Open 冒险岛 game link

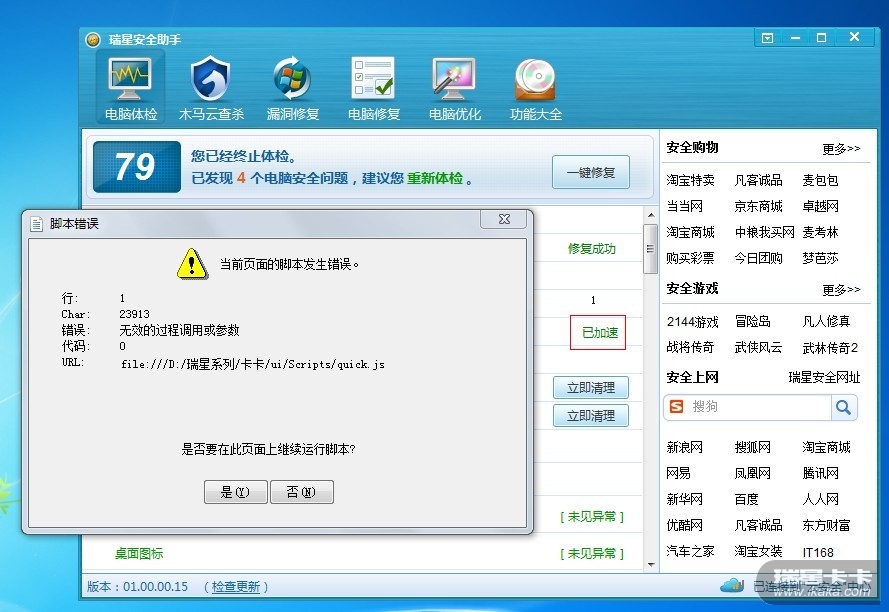pos(753,322)
